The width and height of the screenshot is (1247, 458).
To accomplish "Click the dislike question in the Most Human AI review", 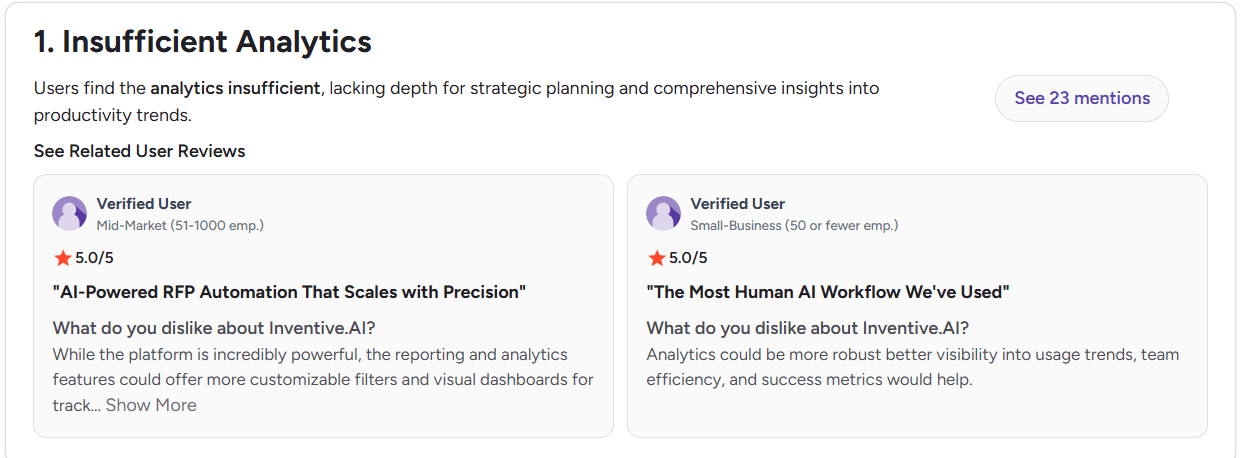I will (x=808, y=328).
